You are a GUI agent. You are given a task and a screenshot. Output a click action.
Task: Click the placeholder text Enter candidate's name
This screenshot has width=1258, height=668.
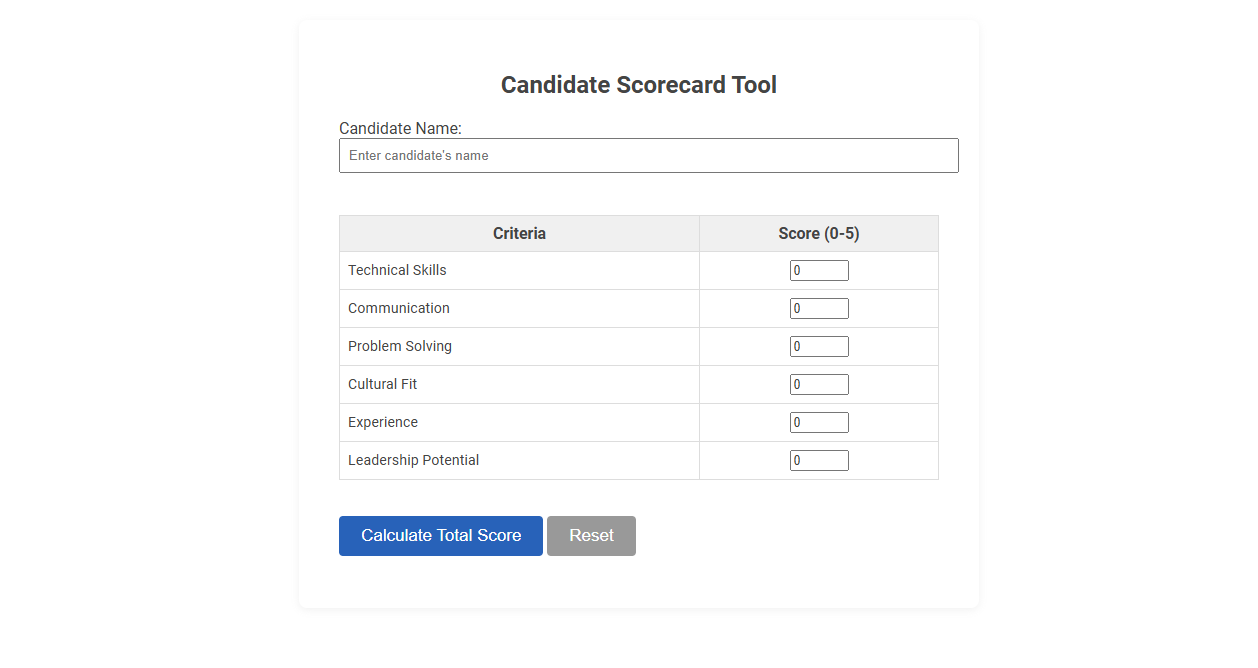pyautogui.click(x=418, y=155)
